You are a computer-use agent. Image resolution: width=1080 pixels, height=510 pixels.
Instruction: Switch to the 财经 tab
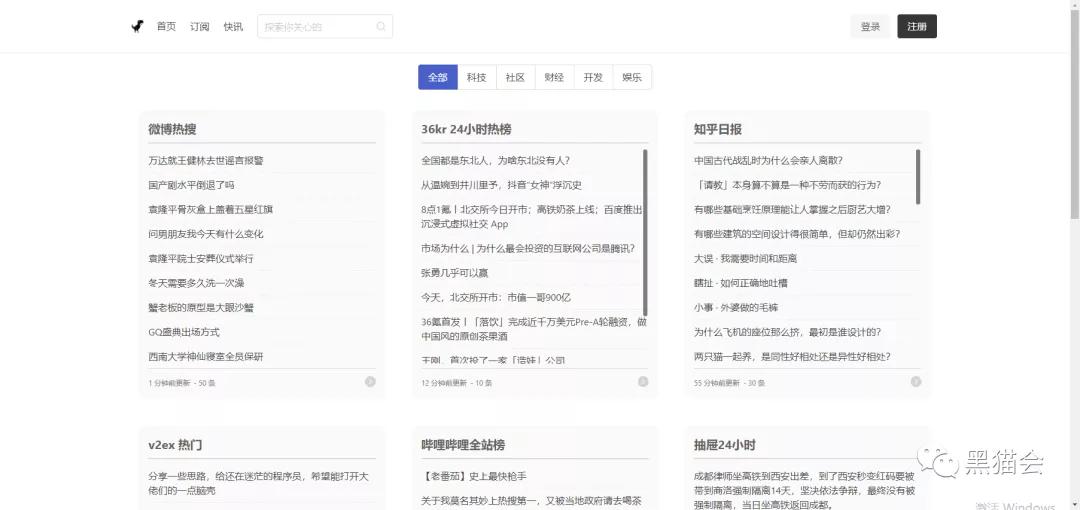tap(554, 77)
